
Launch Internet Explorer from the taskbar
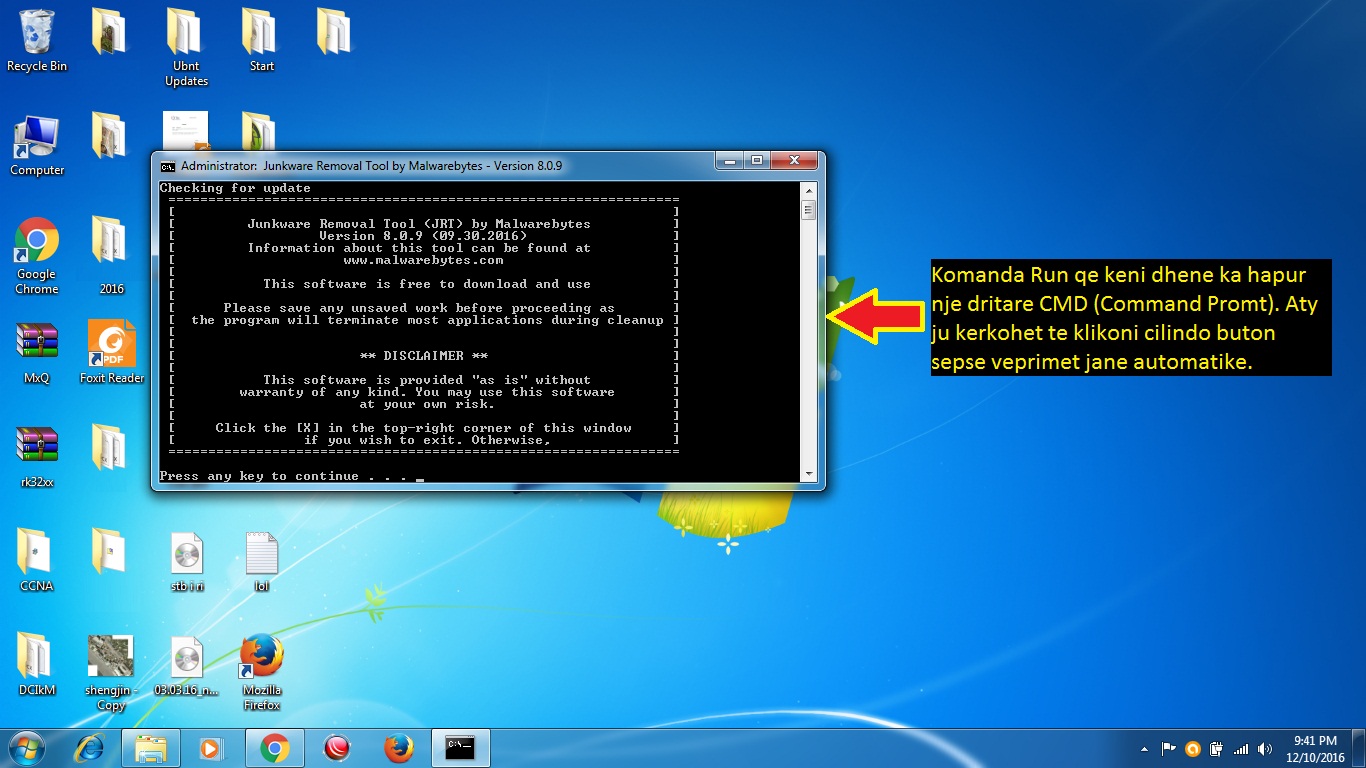click(x=92, y=748)
